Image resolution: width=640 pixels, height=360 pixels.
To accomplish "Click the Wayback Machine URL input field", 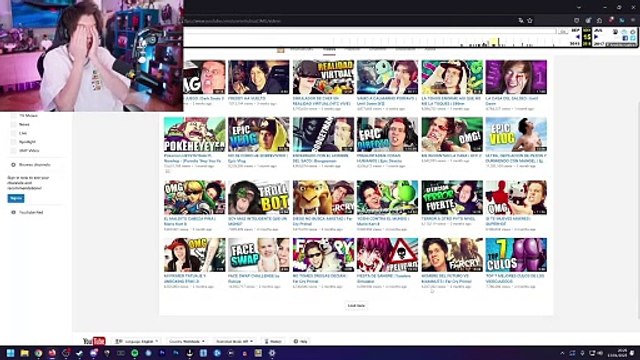I will [x=369, y=31].
